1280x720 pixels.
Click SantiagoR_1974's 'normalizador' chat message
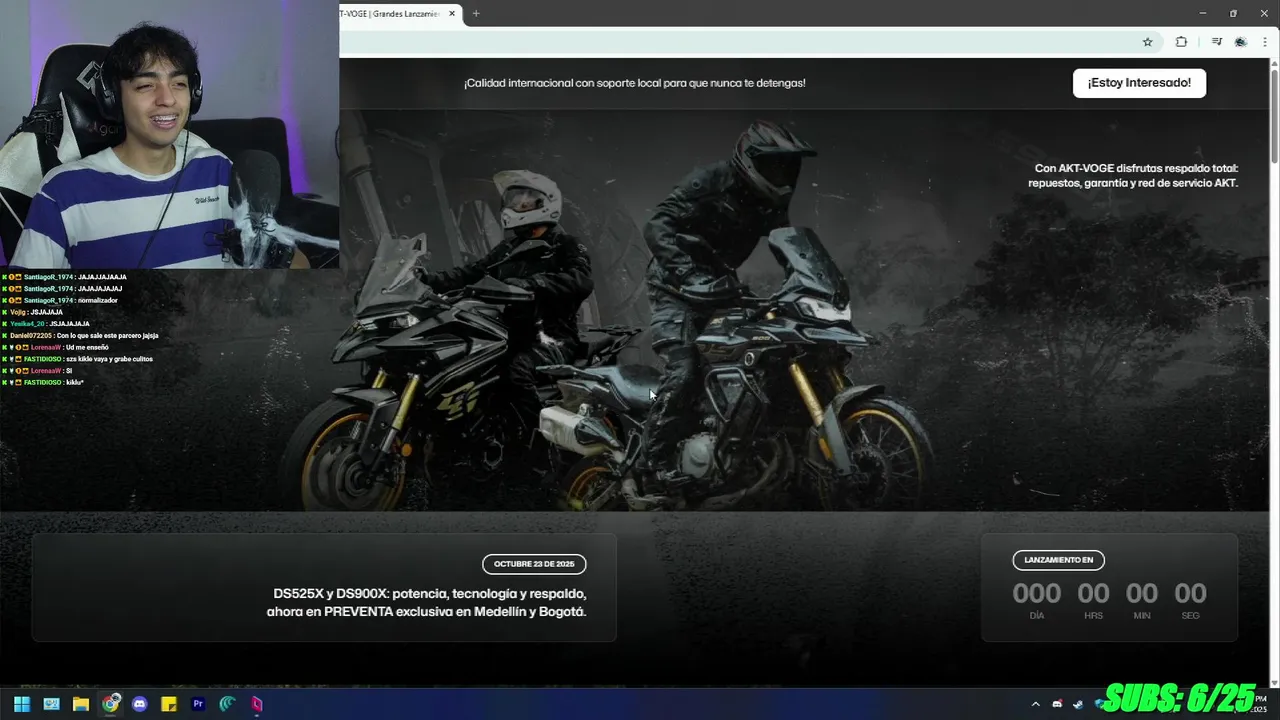click(61, 300)
